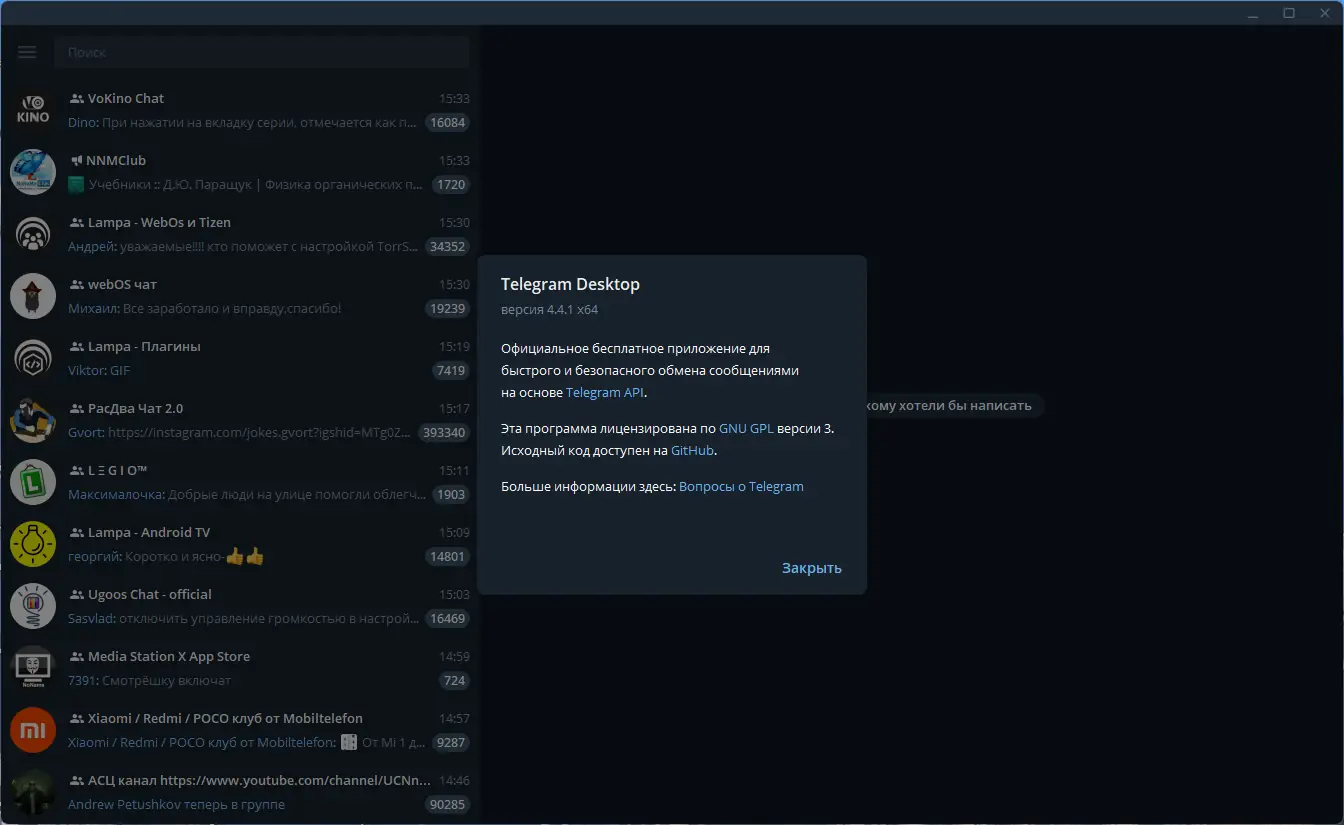Click Andrew Petushkov теперь в группе
Image resolution: width=1344 pixels, height=825 pixels.
pyautogui.click(x=176, y=805)
